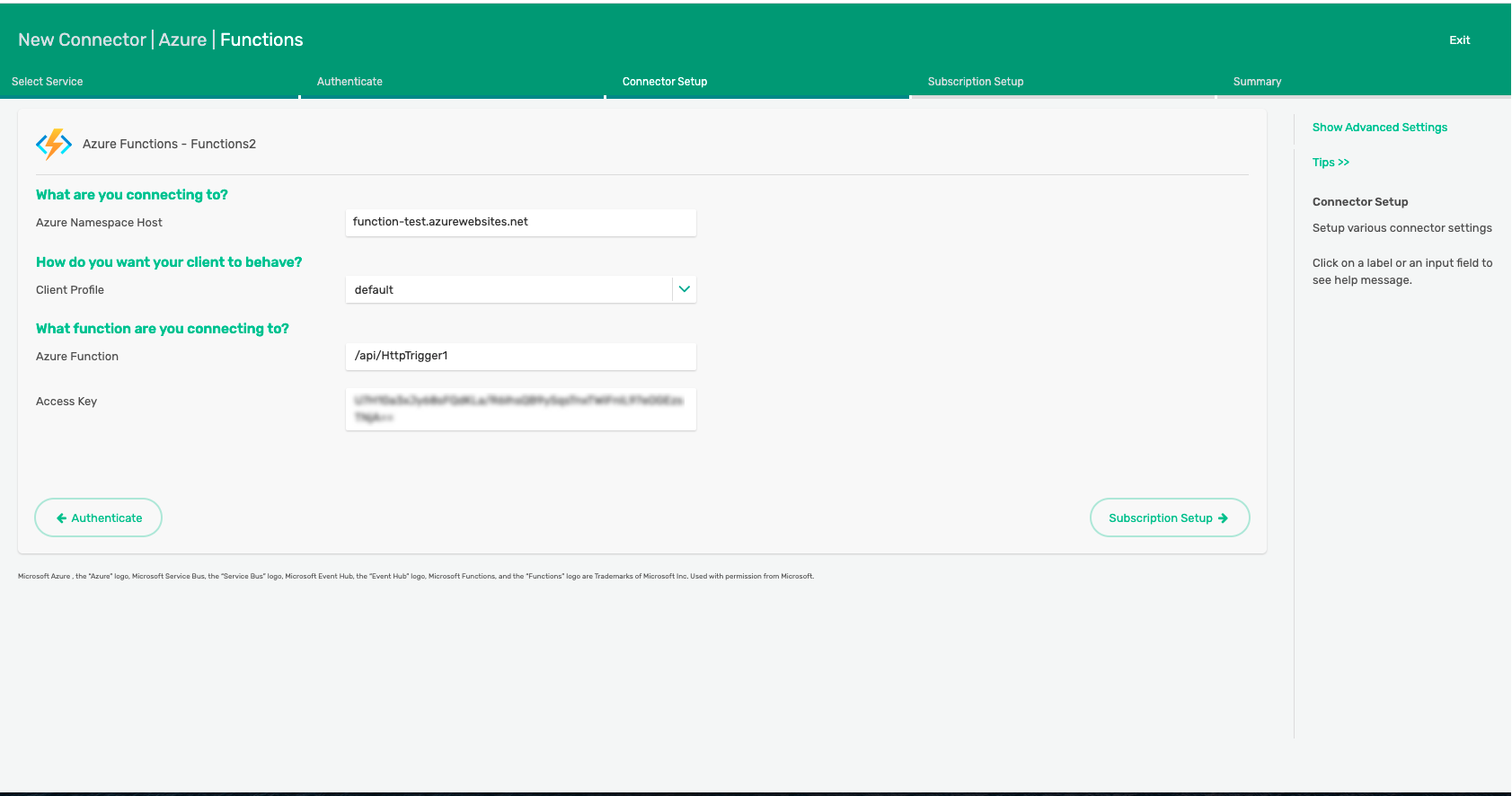Expand the Client Profile dropdown chevron
The width and height of the screenshot is (1512, 796).
click(684, 289)
